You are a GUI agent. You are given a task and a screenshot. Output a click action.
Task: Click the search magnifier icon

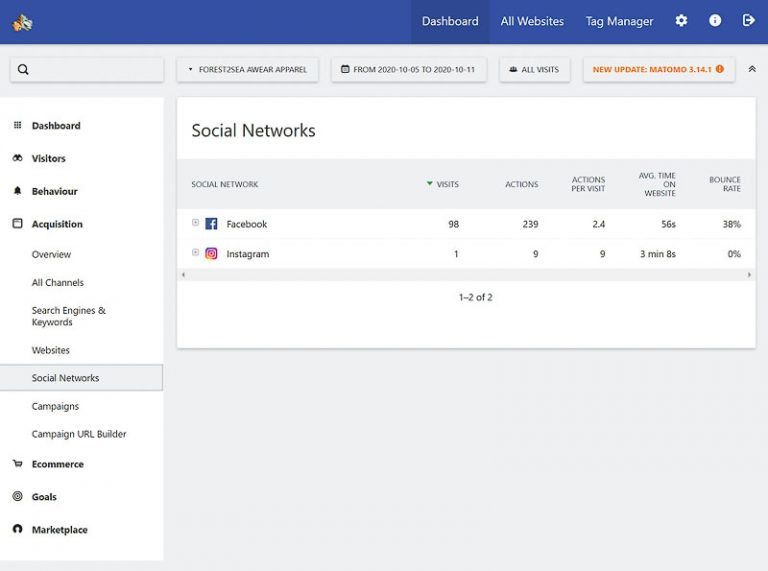(23, 70)
